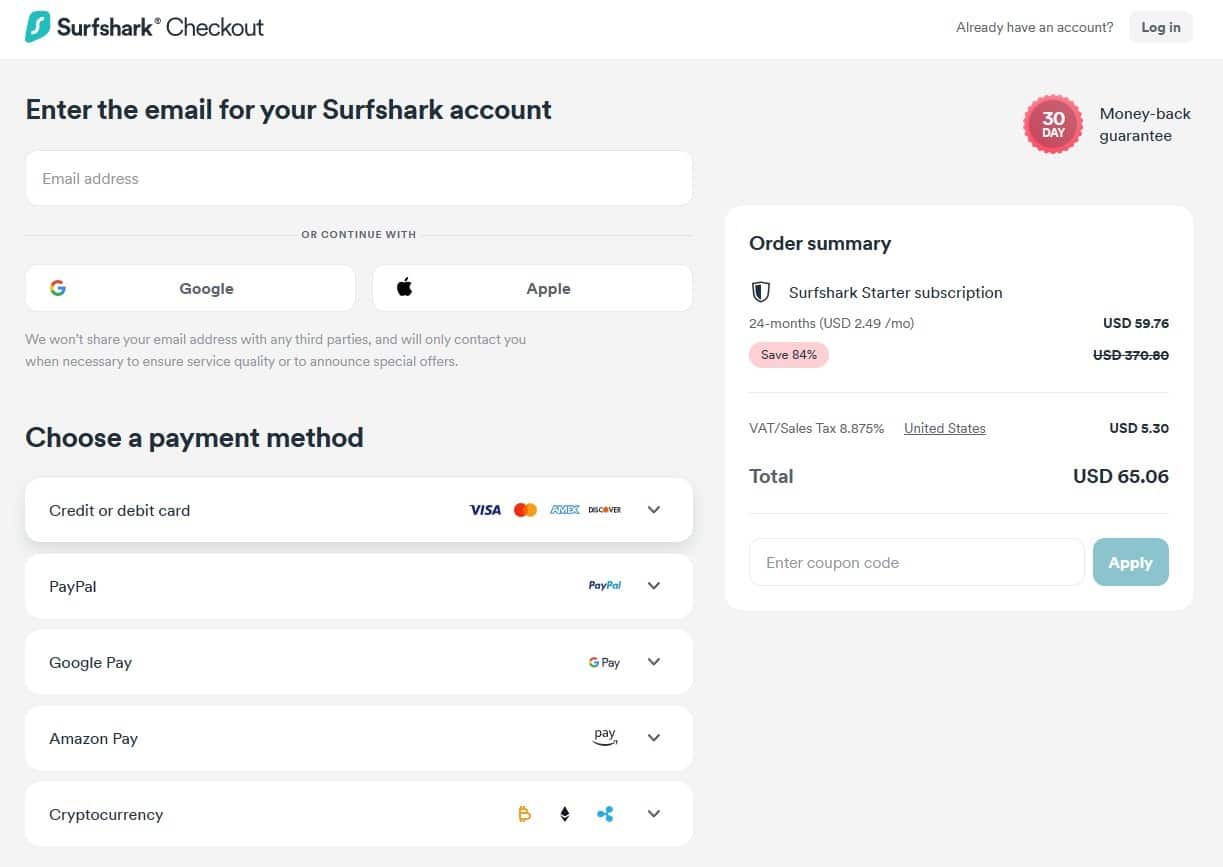
Task: Click the USD 59.76 price
Action: tap(1136, 323)
